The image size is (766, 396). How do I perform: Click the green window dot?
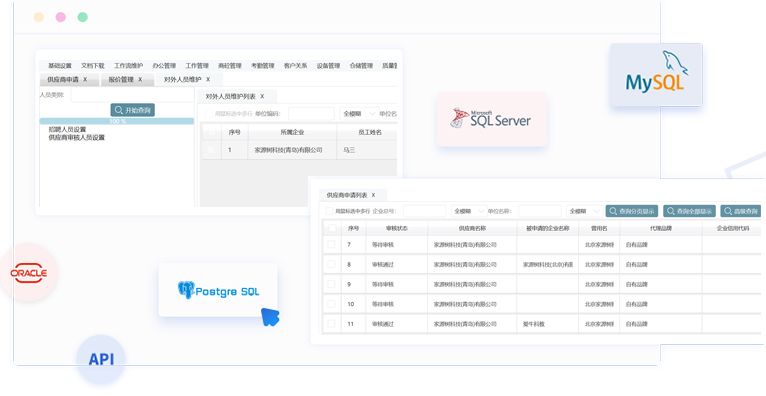pyautogui.click(x=83, y=17)
